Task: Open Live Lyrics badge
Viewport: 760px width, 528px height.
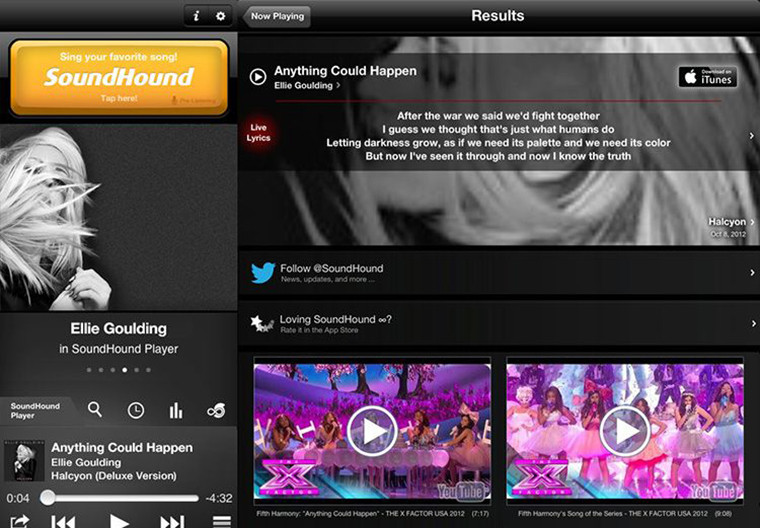Action: pyautogui.click(x=258, y=133)
